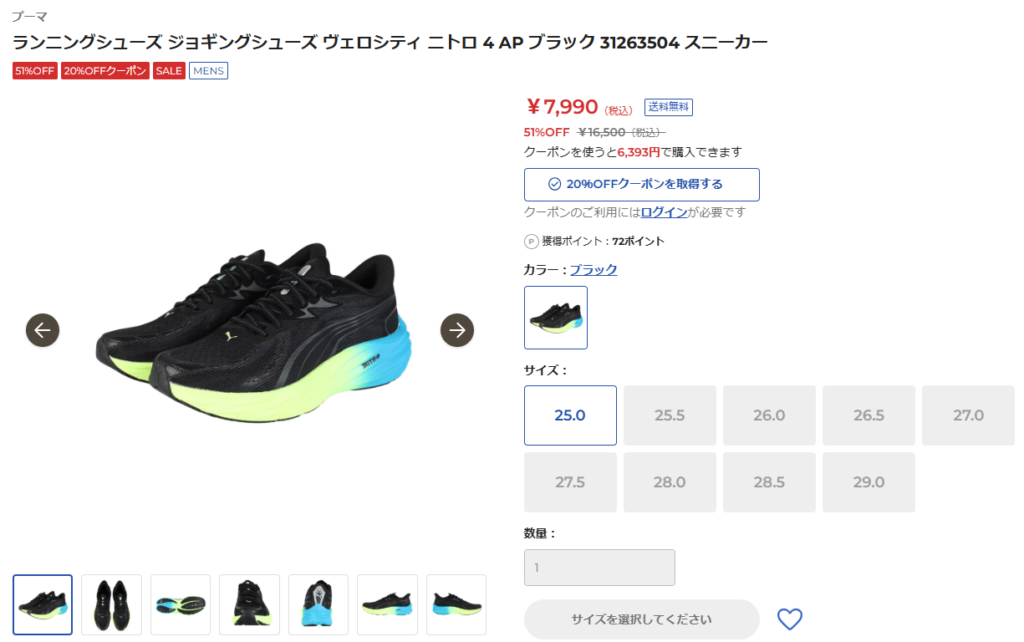Click the MENS category tag
This screenshot has height=642, width=1024.
coord(208,71)
